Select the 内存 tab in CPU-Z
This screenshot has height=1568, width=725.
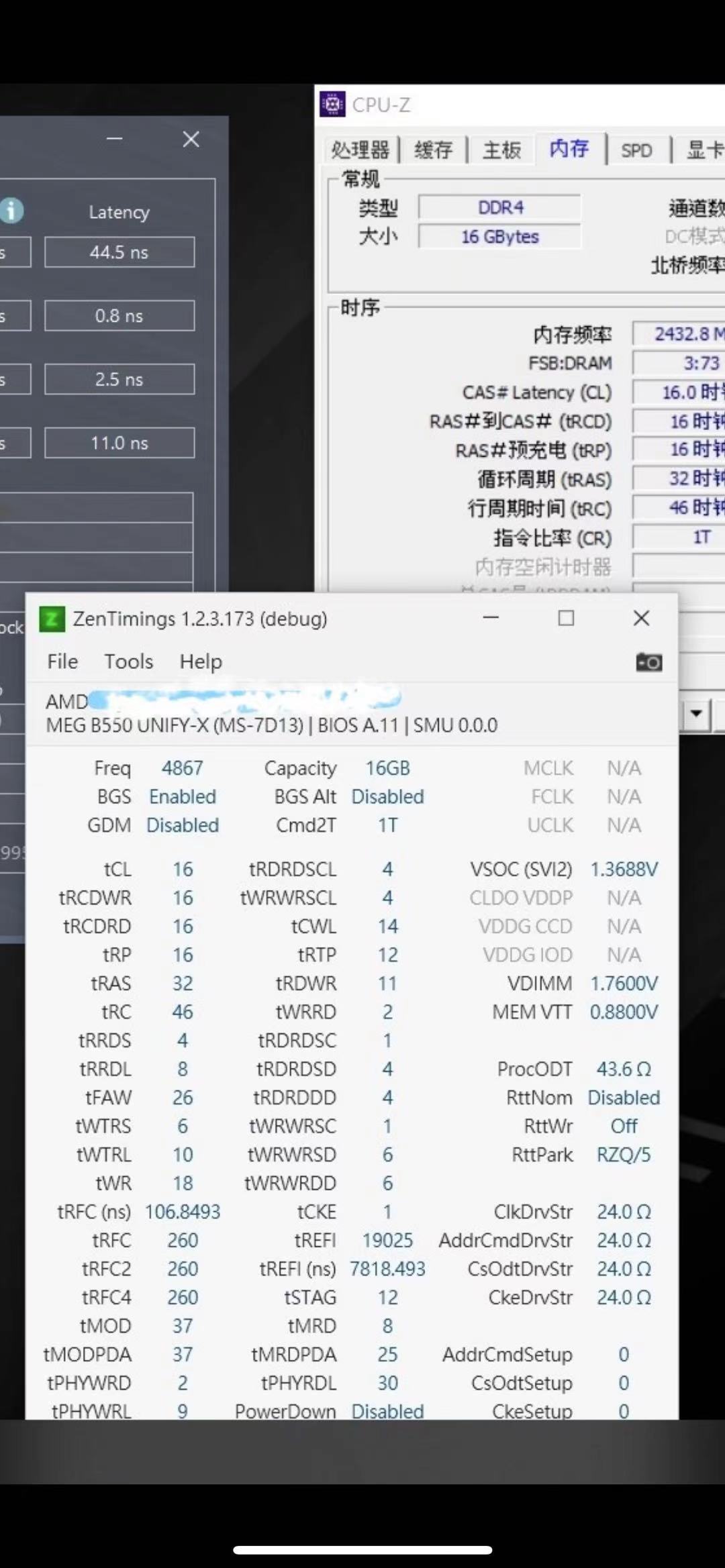[x=569, y=148]
